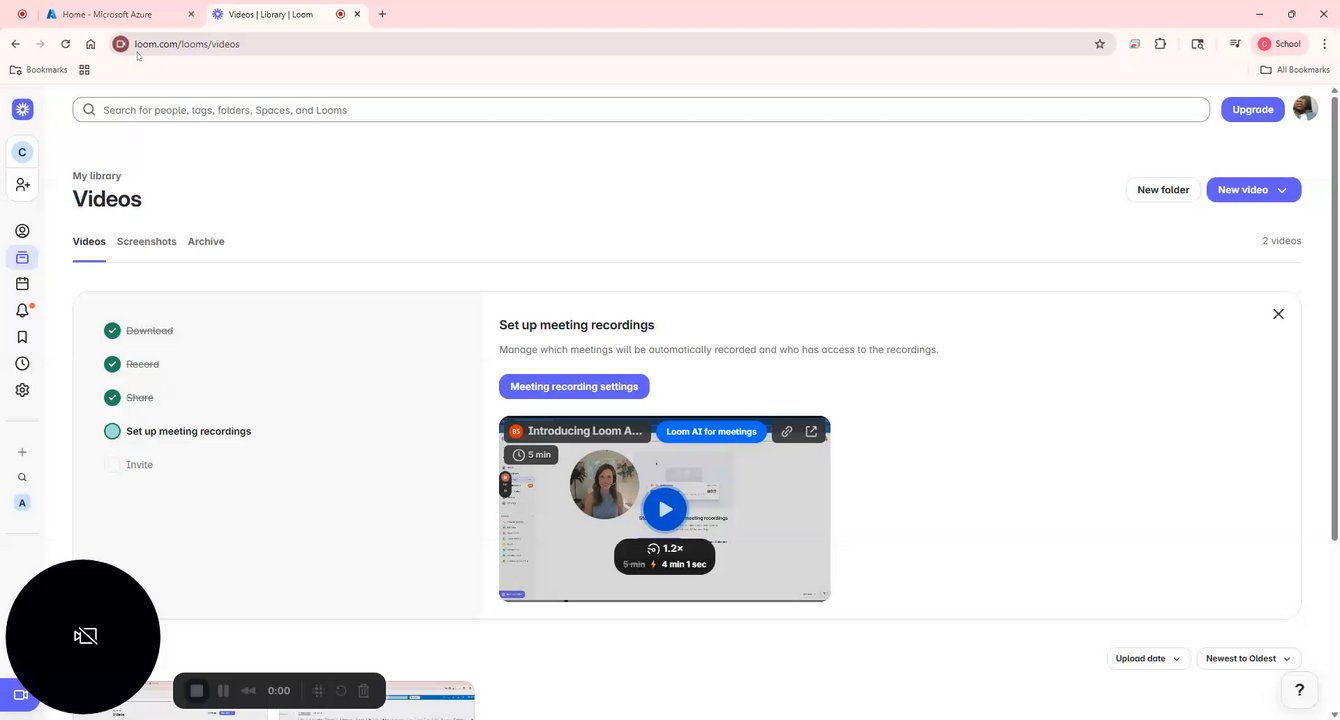The image size is (1340, 720).
Task: Select the Library icon in the sidebar
Action: [x=22, y=257]
